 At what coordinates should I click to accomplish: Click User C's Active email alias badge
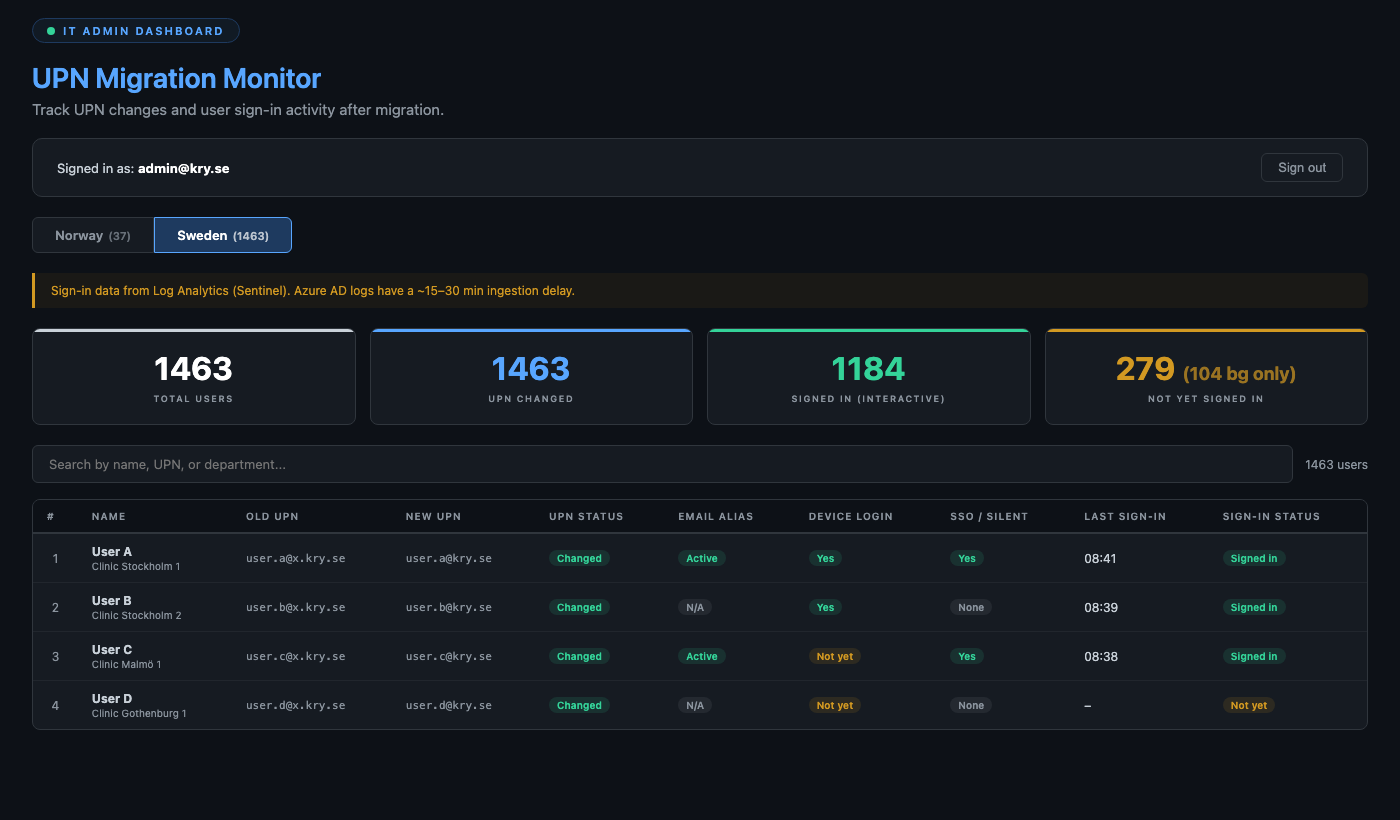(x=702, y=656)
